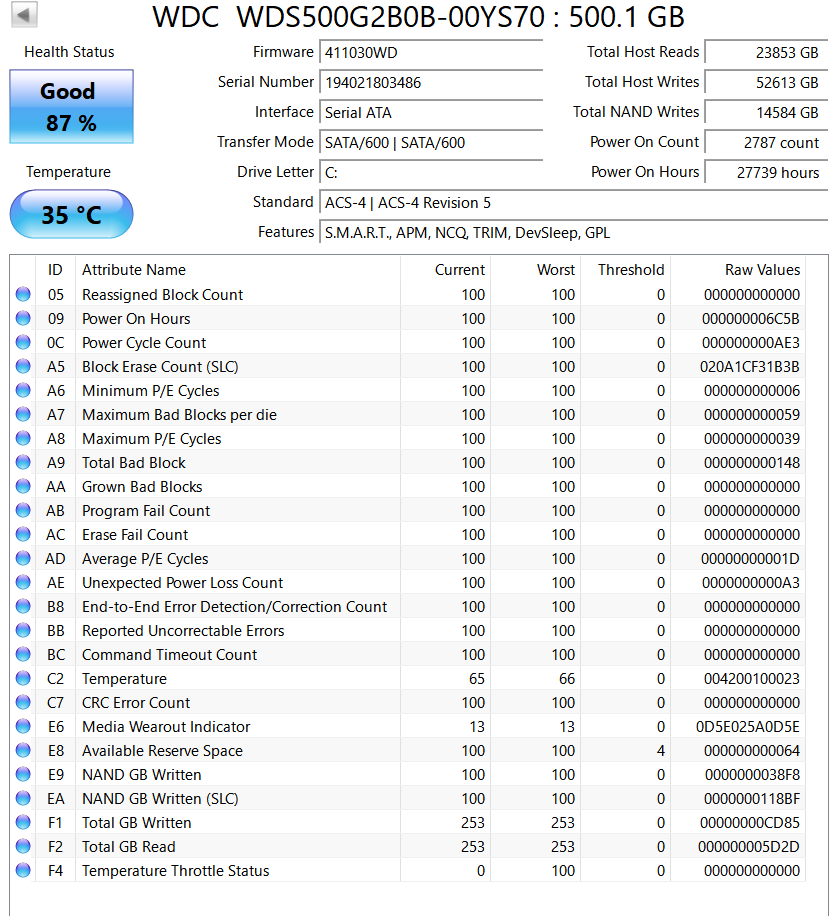Select raw value 0D5E025A0D5E

(x=748, y=727)
